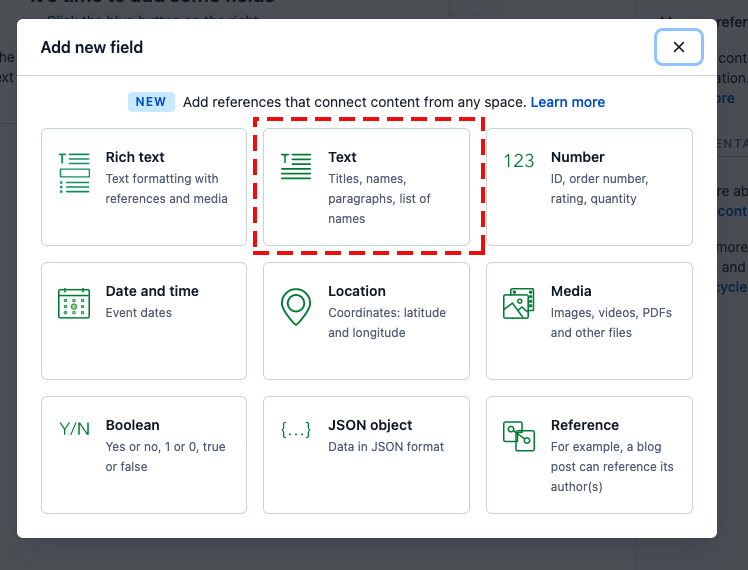Click 'a blog post can reference its author(s)'

coord(612,466)
